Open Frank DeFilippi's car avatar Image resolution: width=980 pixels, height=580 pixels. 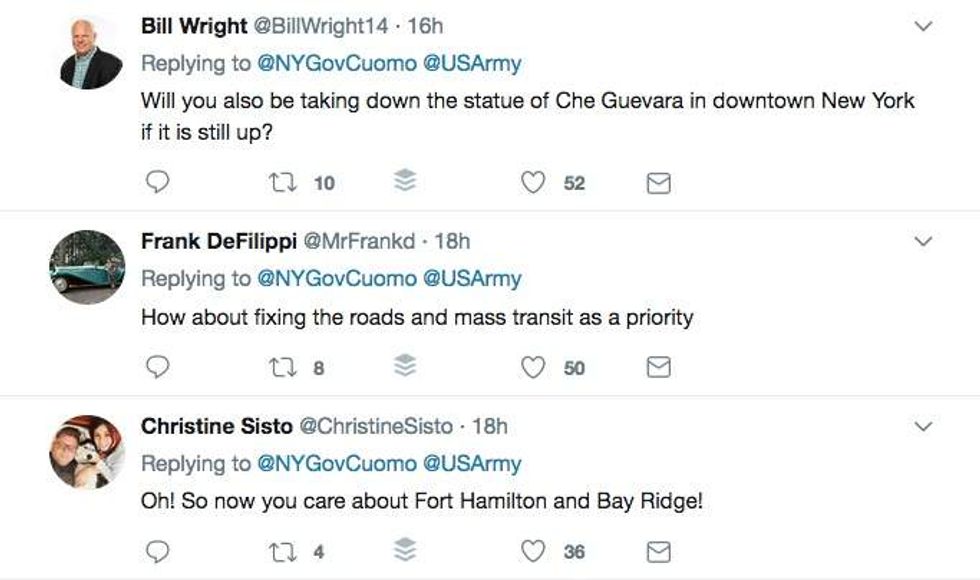(x=87, y=267)
